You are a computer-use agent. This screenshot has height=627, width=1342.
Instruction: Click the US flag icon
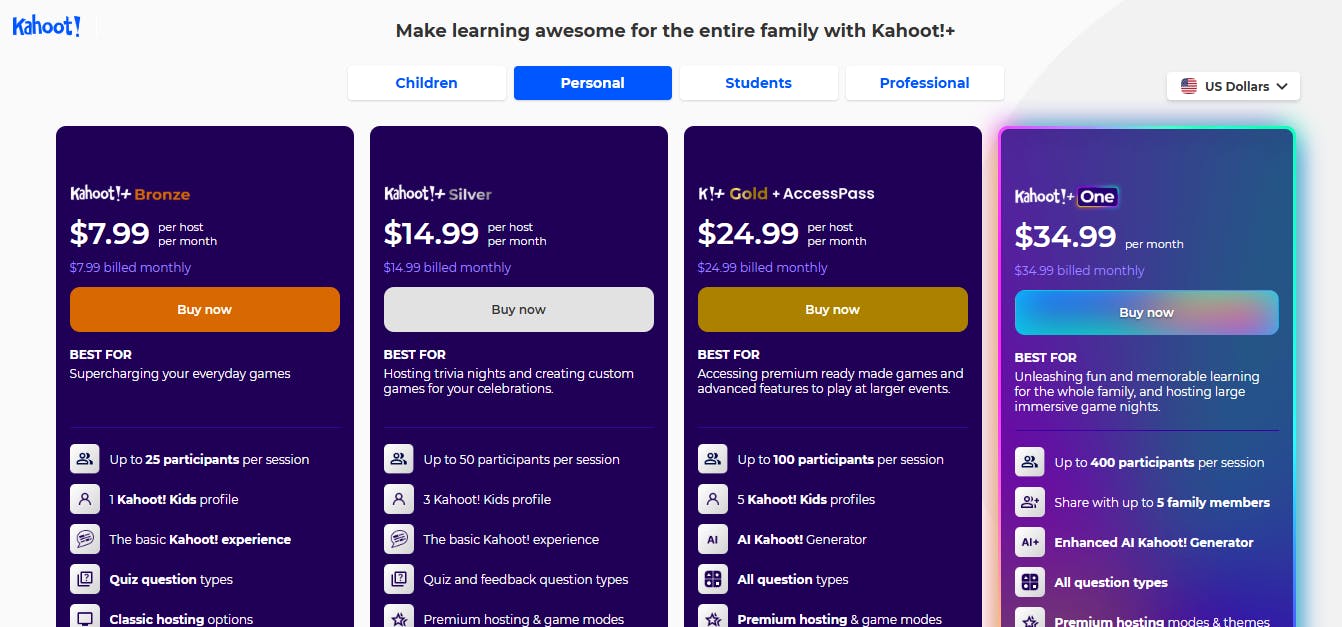(x=1188, y=86)
